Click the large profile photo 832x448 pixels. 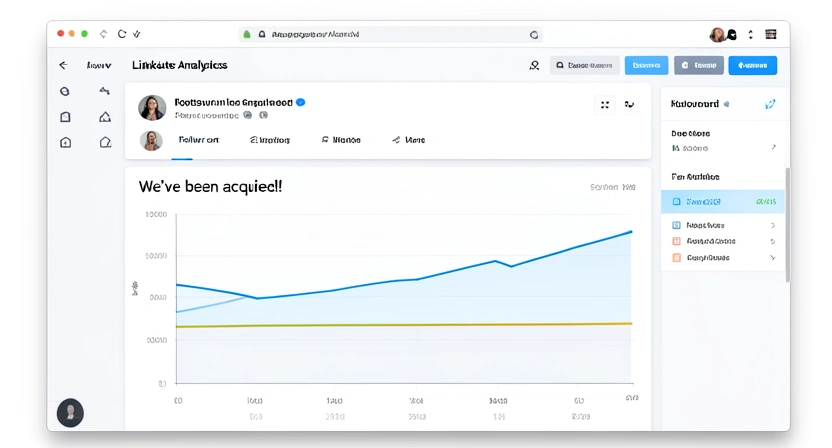[x=152, y=108]
